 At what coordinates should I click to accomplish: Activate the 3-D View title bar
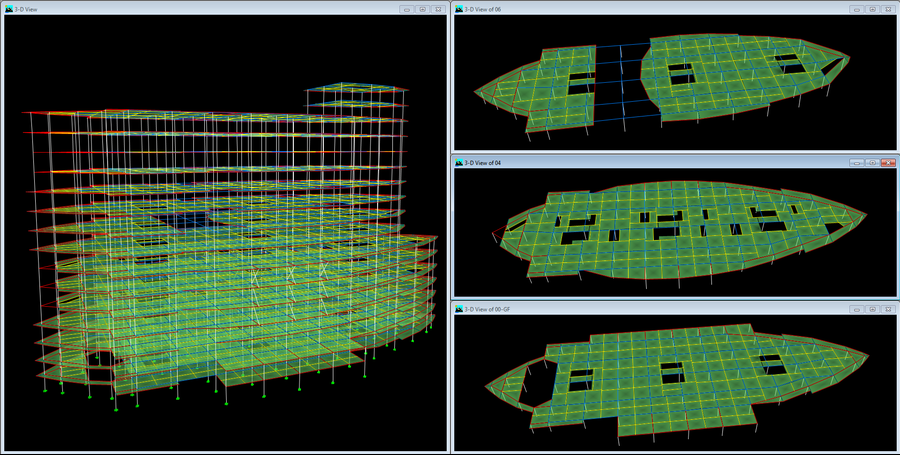[x=200, y=9]
